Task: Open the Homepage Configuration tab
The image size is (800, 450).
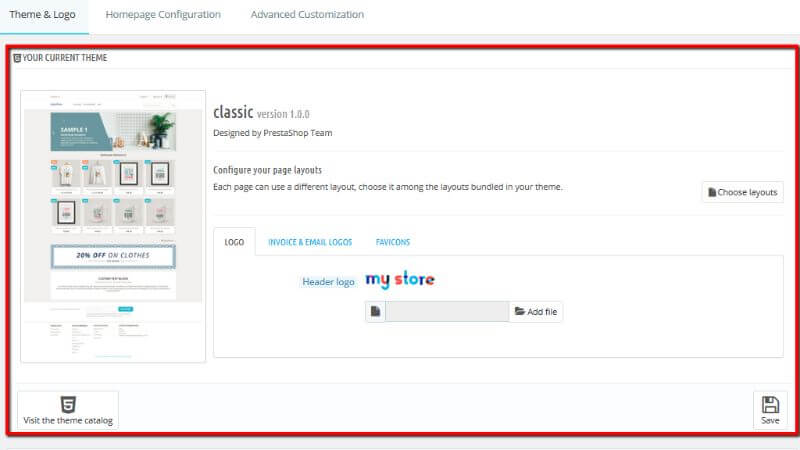Action: click(163, 15)
